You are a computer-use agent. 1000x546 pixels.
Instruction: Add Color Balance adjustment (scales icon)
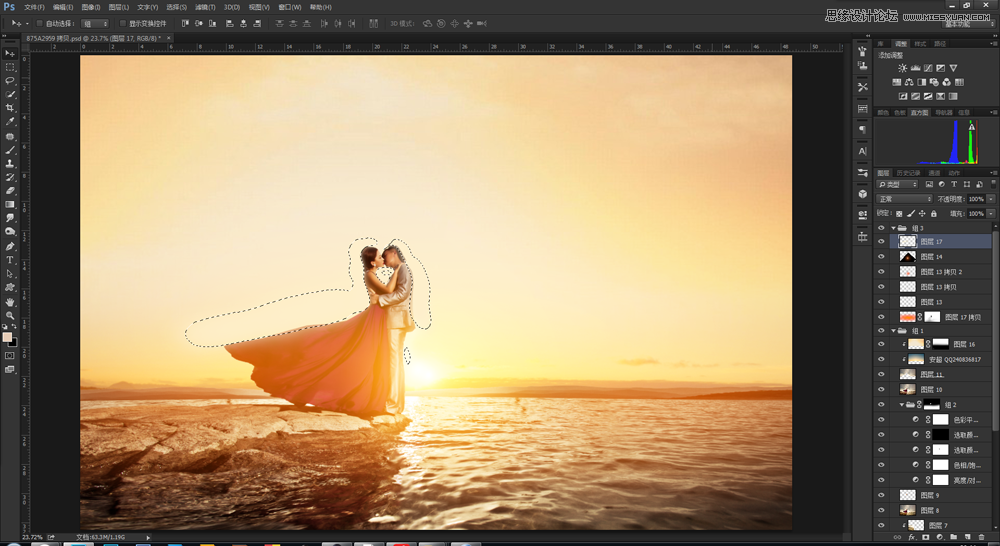(x=909, y=82)
